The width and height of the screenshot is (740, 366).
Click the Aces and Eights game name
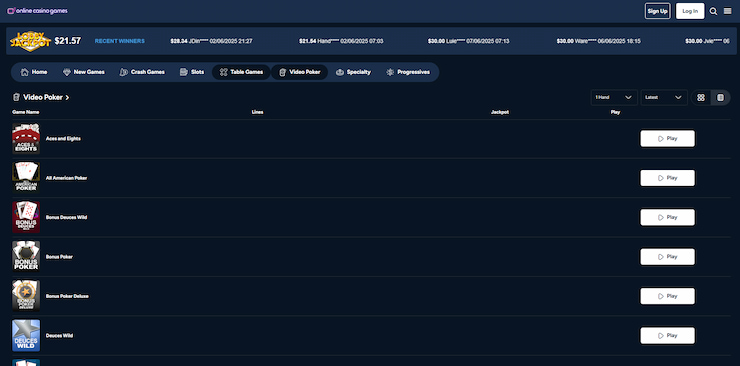(63, 139)
